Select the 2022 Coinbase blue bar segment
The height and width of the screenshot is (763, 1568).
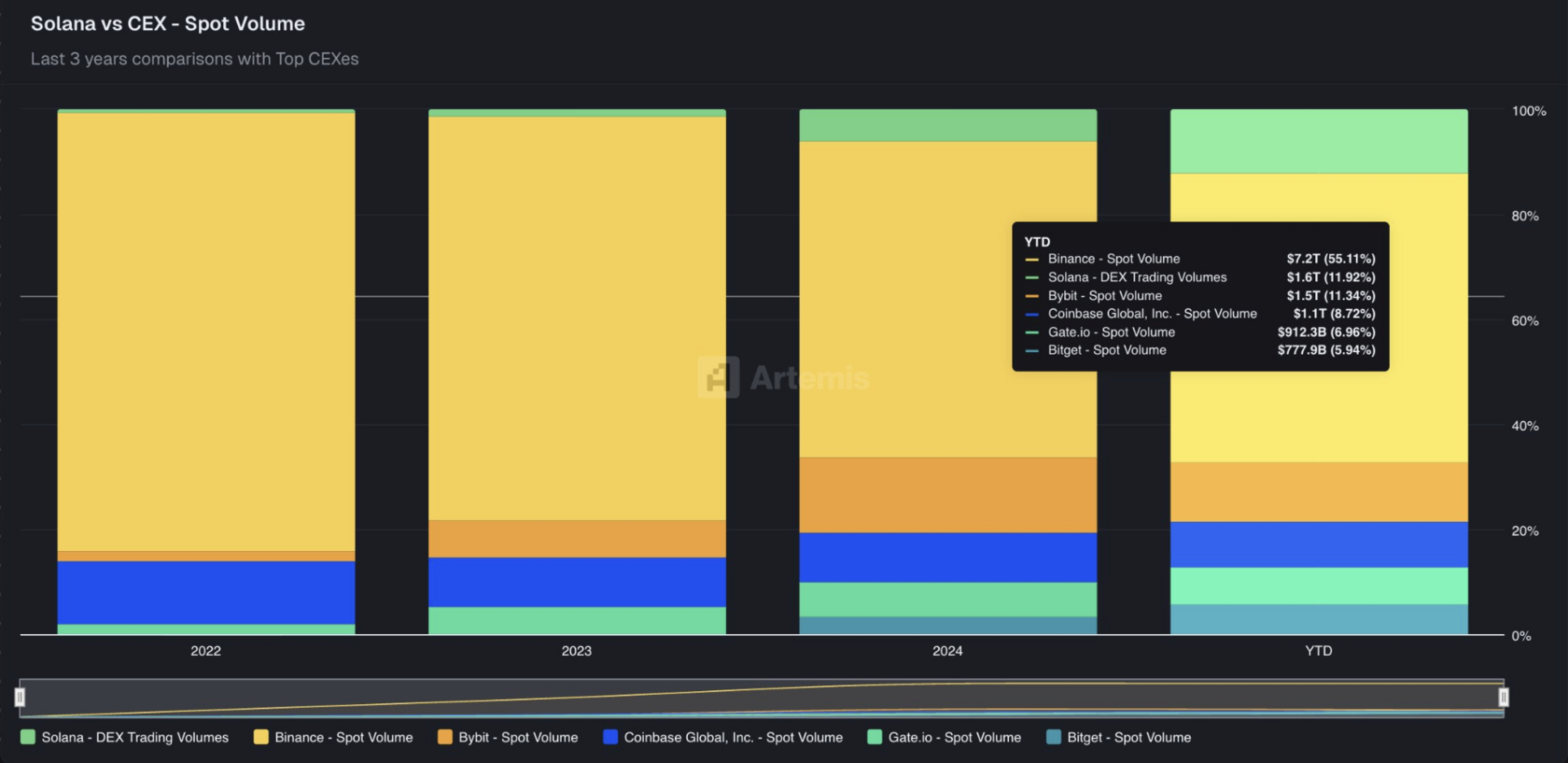tap(206, 592)
